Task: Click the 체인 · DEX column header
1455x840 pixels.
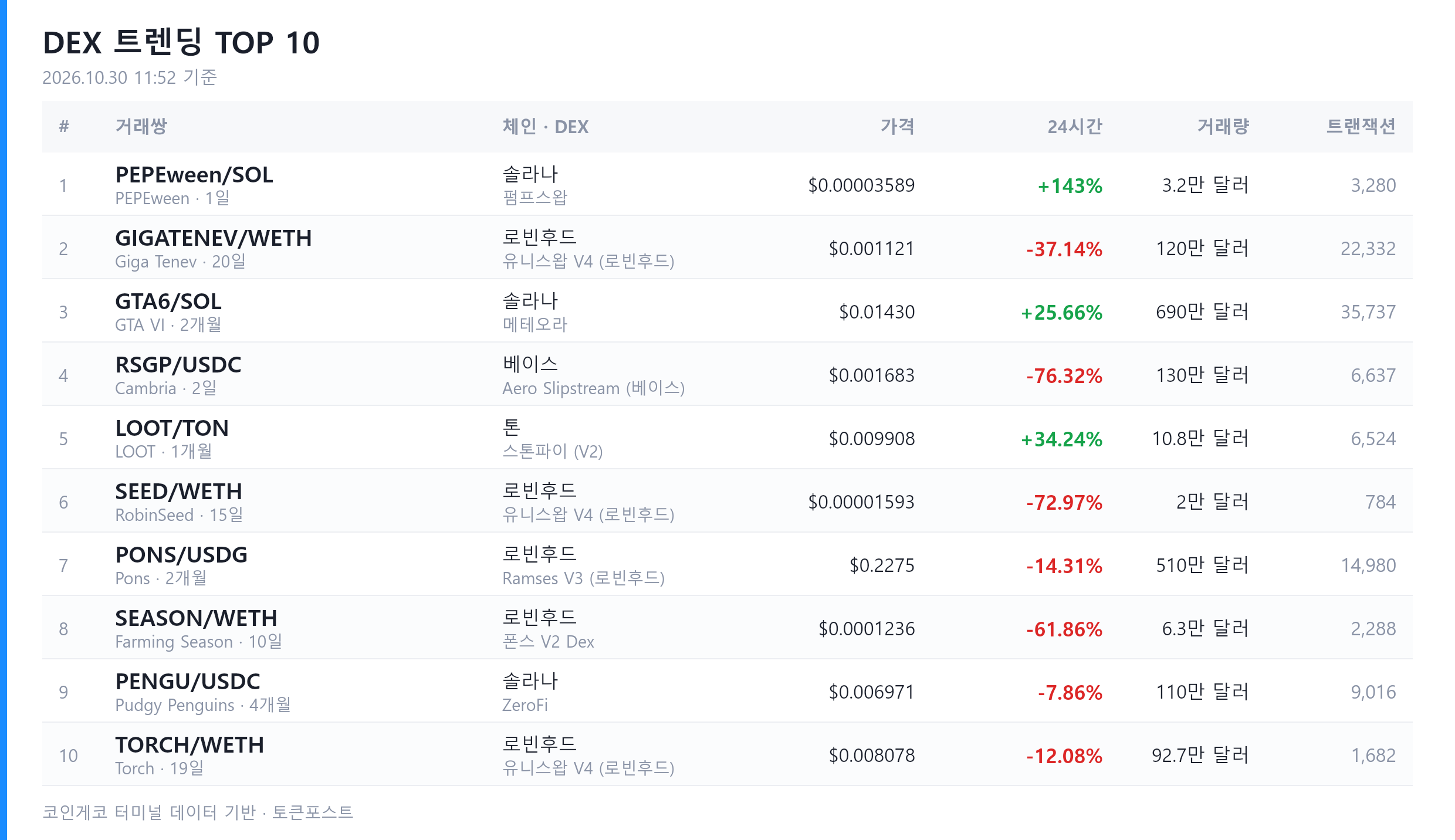Action: pos(545,126)
